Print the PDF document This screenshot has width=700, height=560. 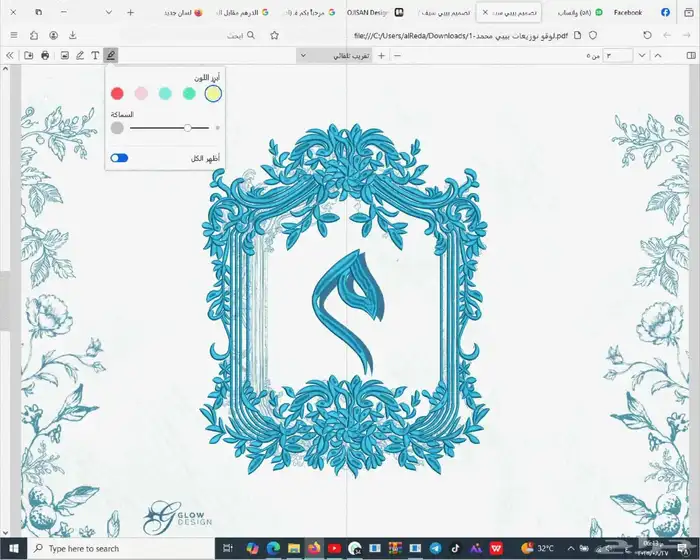pyautogui.click(x=46, y=55)
